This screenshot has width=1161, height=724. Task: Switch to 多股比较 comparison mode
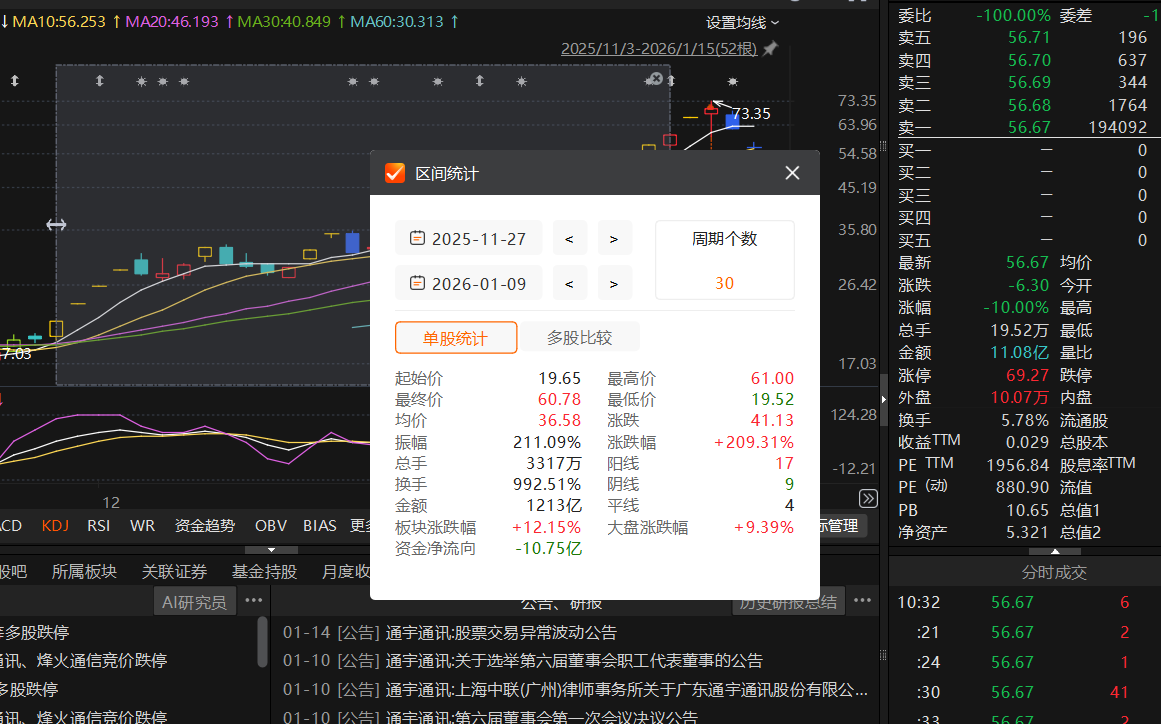581,338
